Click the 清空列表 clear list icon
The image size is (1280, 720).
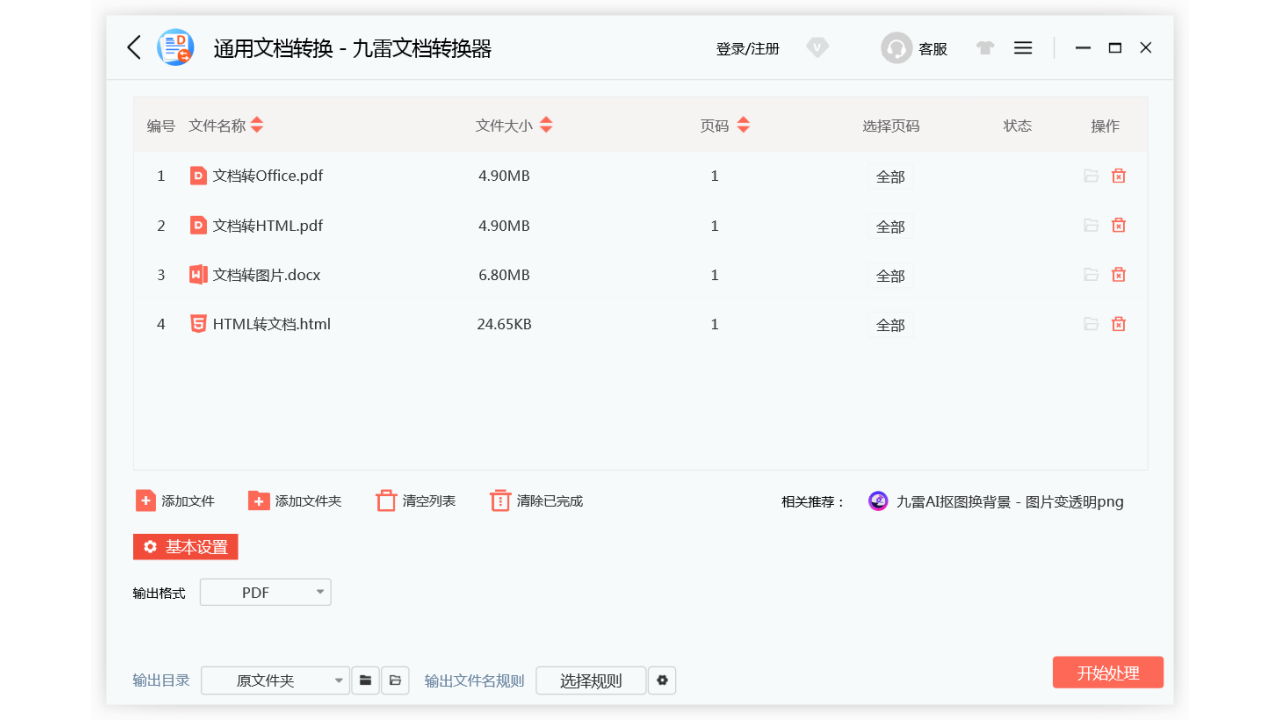pos(386,500)
